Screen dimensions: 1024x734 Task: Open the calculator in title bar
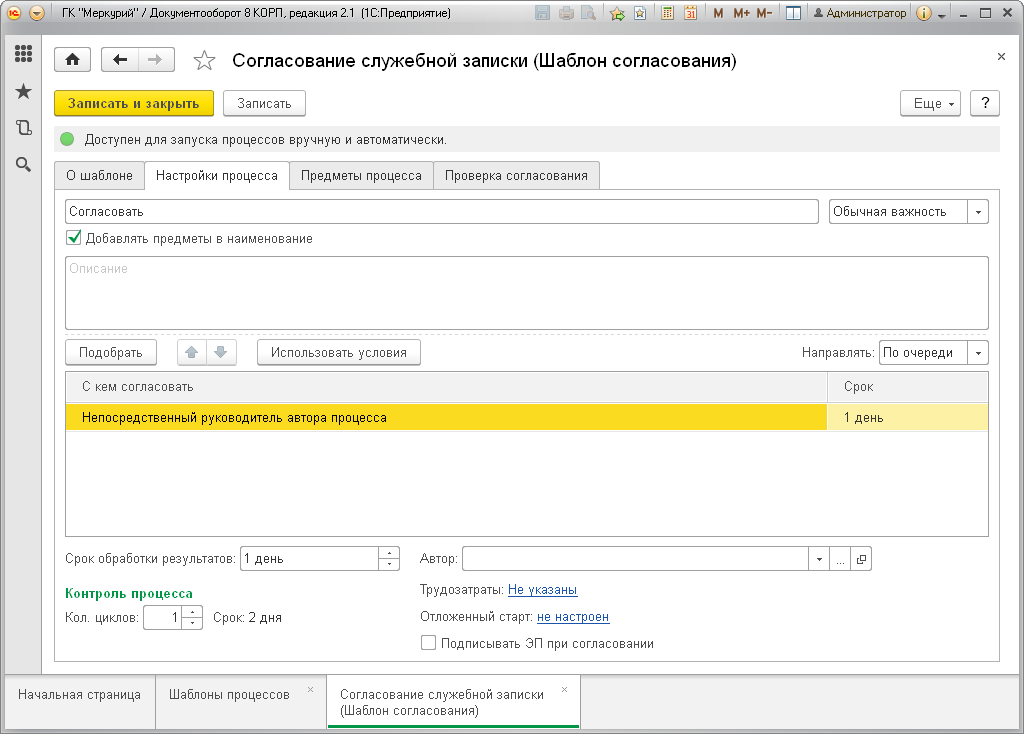[x=667, y=13]
